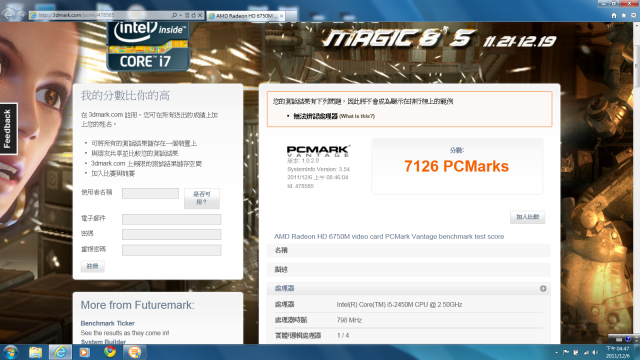Click the search magnifier in the address bar

click(174, 15)
